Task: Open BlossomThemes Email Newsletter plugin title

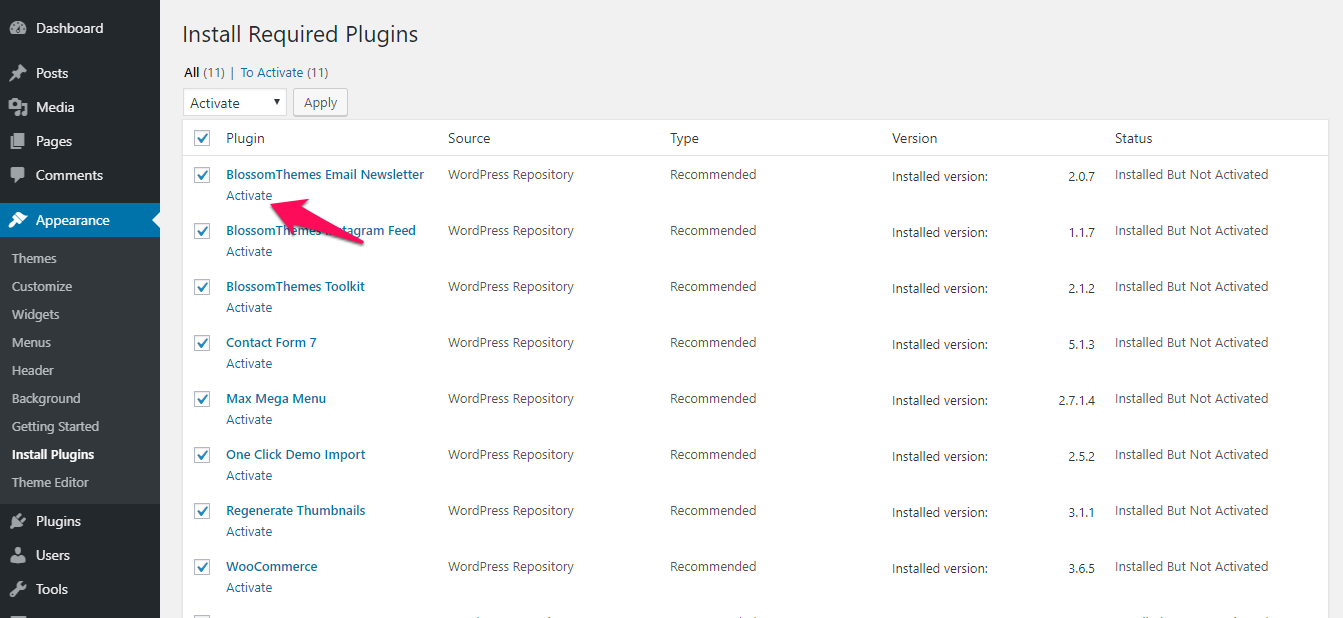Action: pyautogui.click(x=325, y=174)
